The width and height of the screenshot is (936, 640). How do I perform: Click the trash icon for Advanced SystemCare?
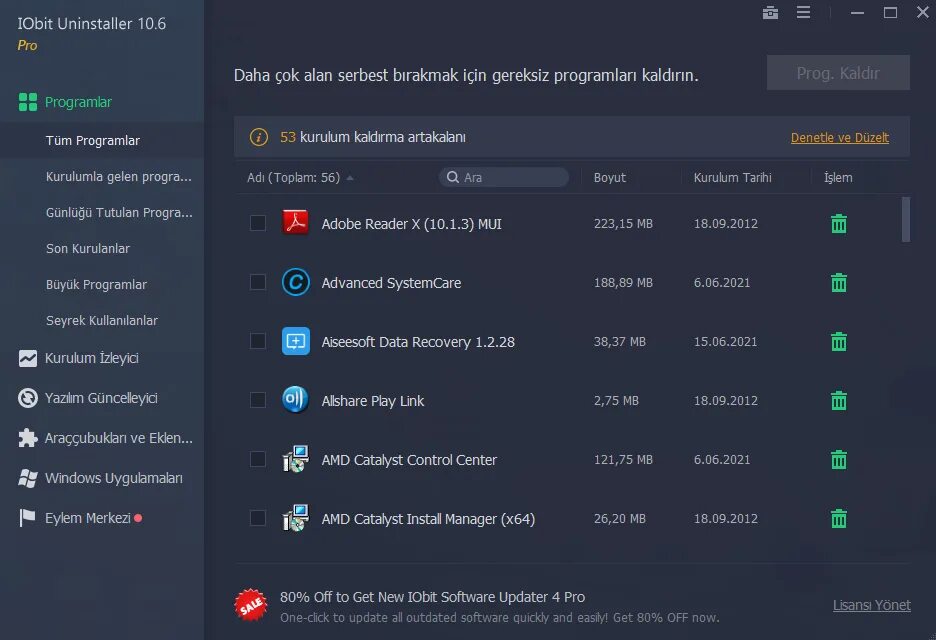839,282
